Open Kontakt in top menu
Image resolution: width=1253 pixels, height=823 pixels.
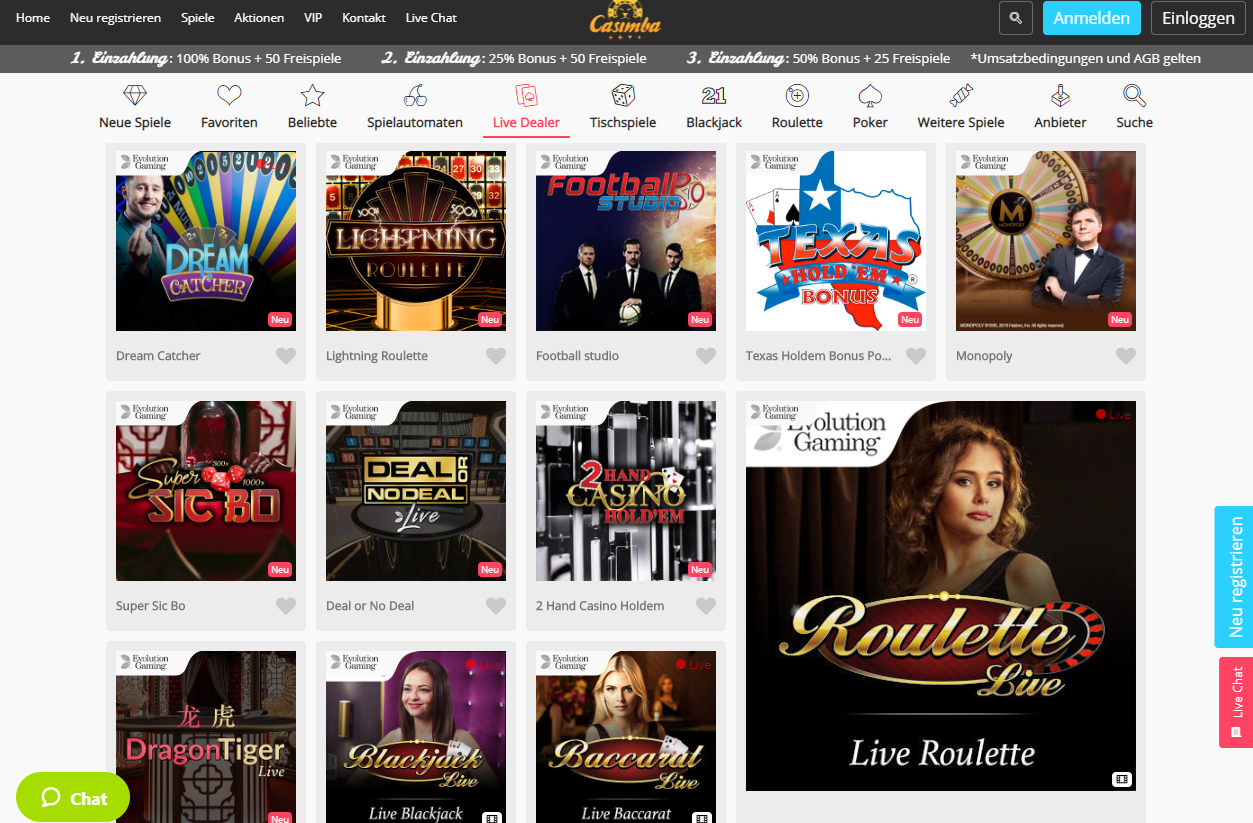(x=364, y=18)
